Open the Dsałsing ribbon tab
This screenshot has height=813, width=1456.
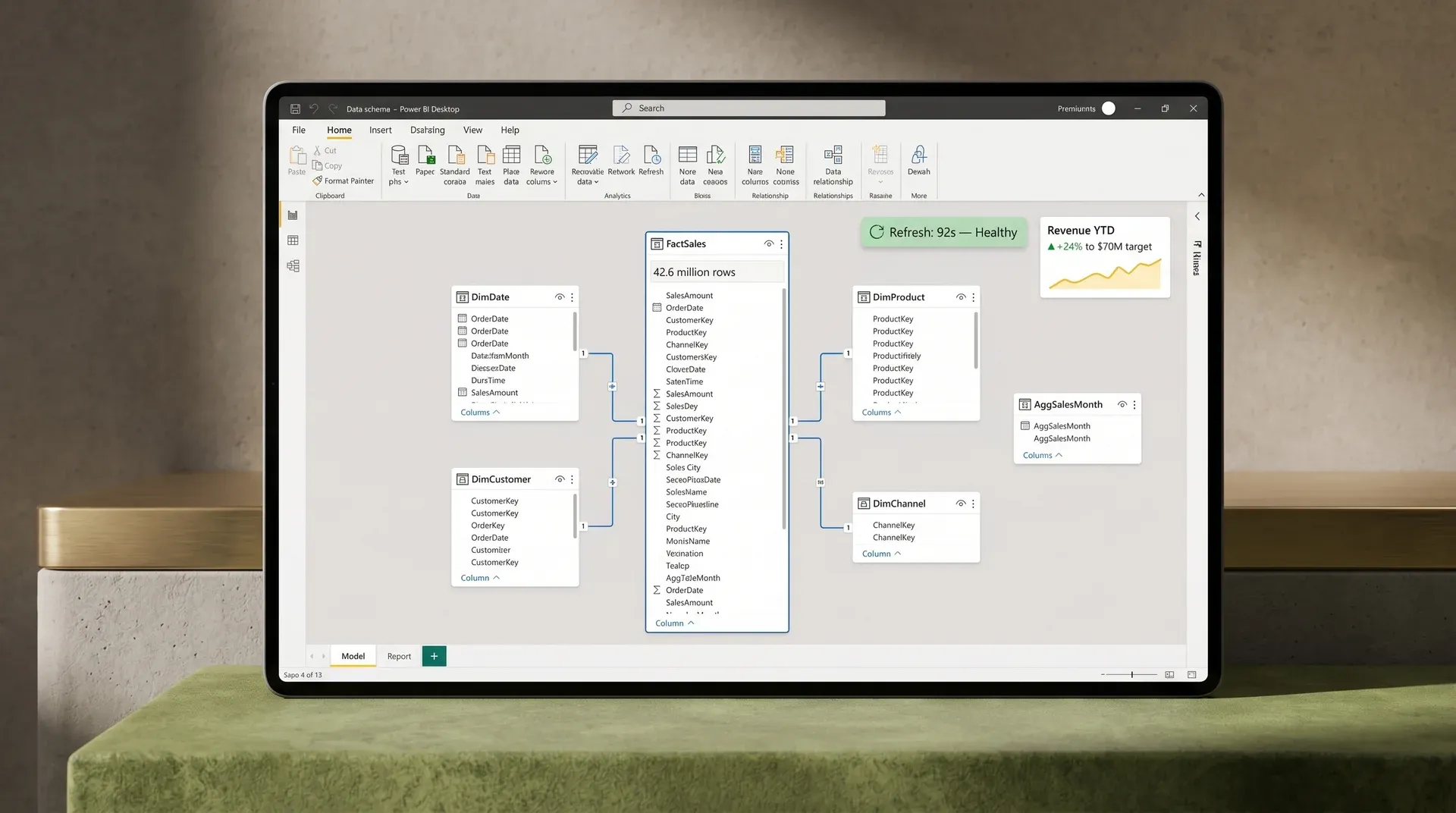[x=428, y=130]
